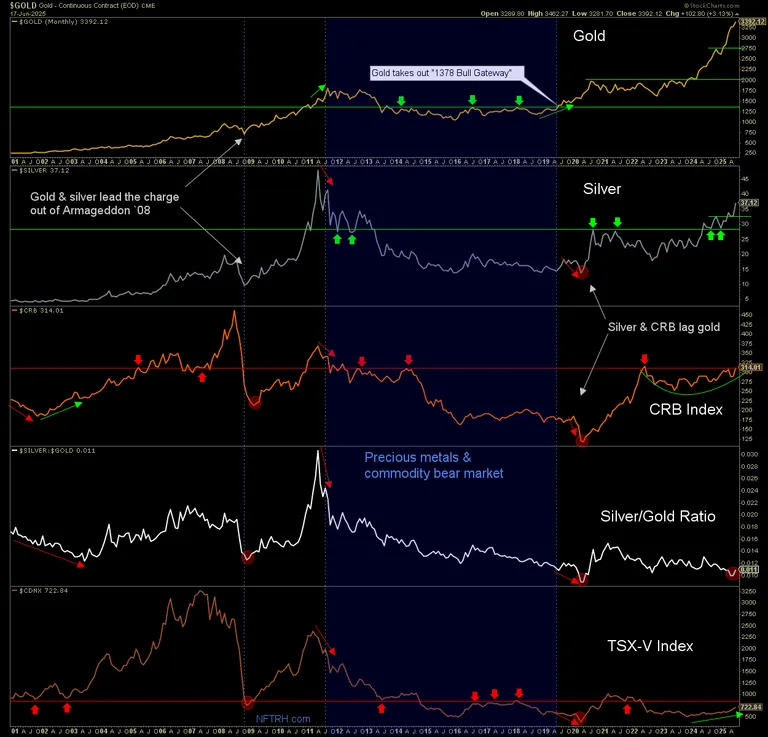Click the "Silver & CRB lag gold" annotation

(x=658, y=325)
